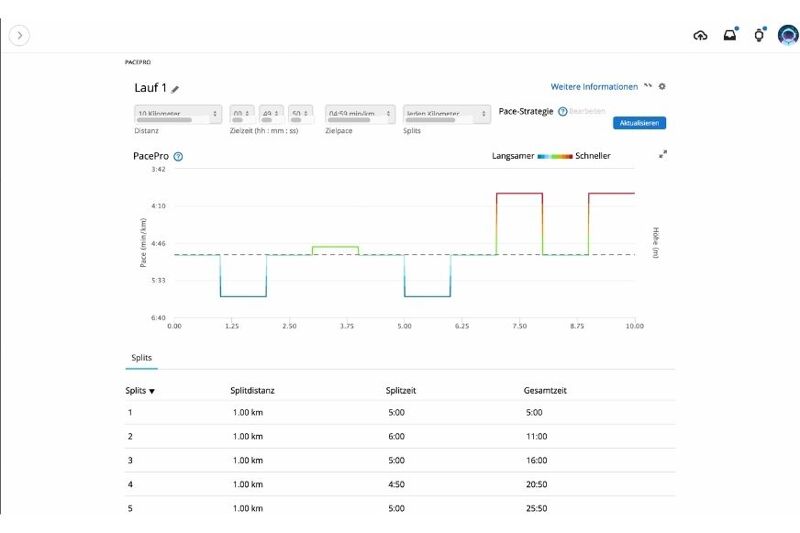Adjust the Zielzeit hours stepper
Screen dimensions: 800x533
click(x=242, y=115)
